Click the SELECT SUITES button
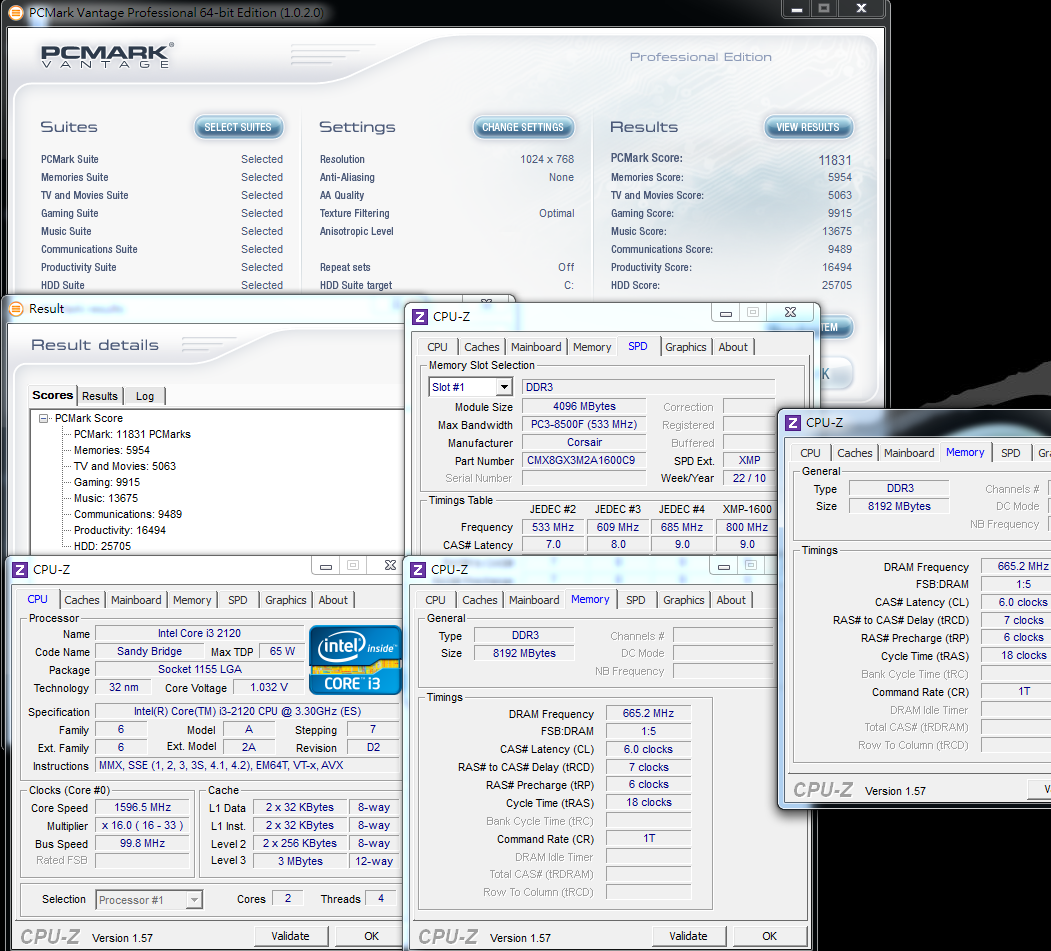 (238, 127)
